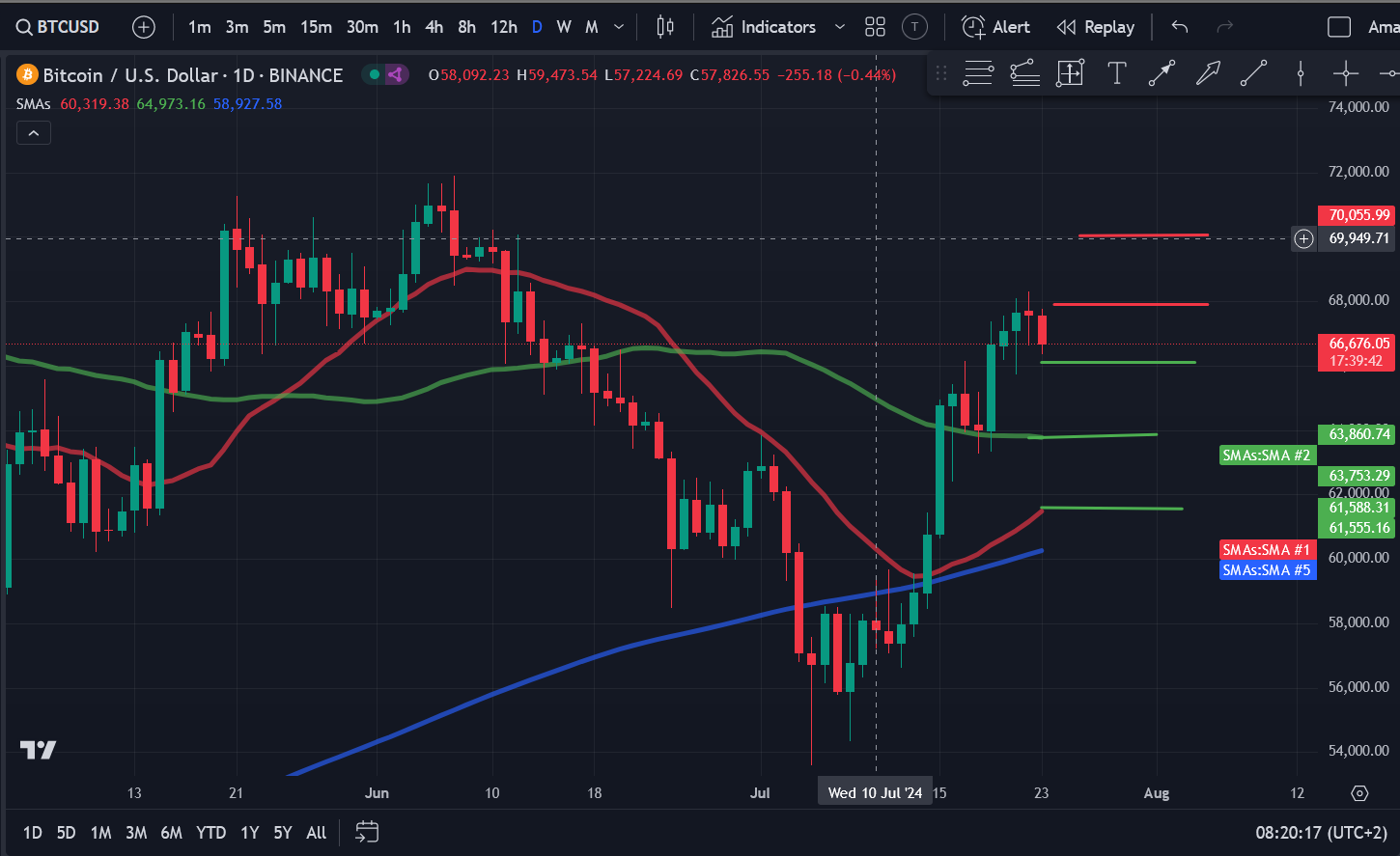Set range to 1M
Viewport: 1400px width, 856px height.
[100, 832]
